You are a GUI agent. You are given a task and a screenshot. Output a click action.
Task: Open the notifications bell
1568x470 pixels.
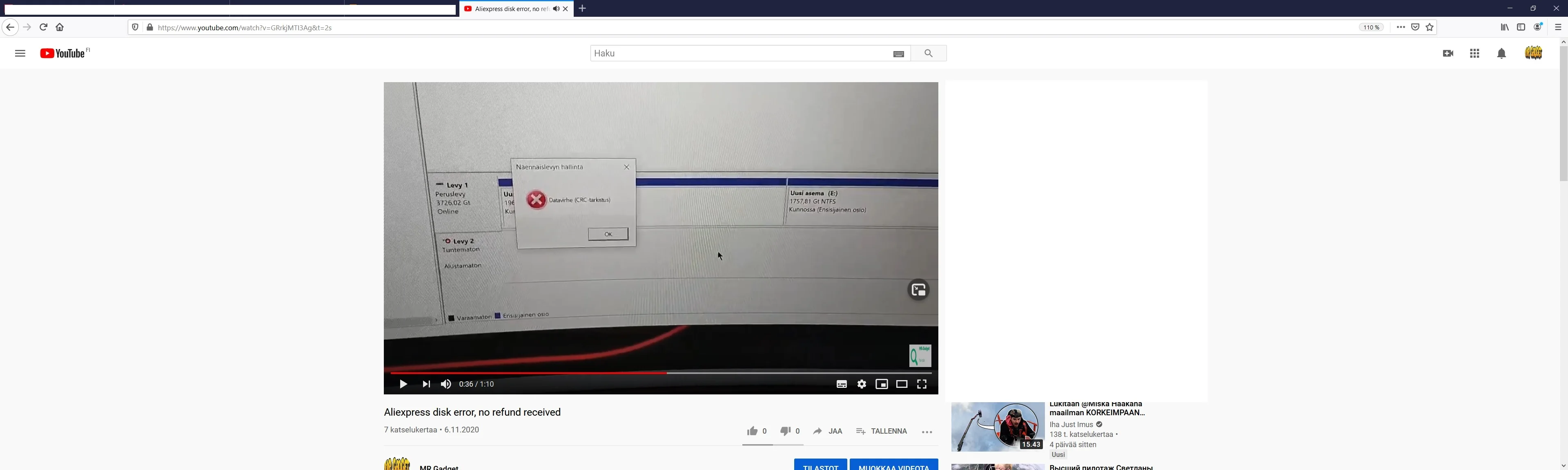pyautogui.click(x=1502, y=54)
